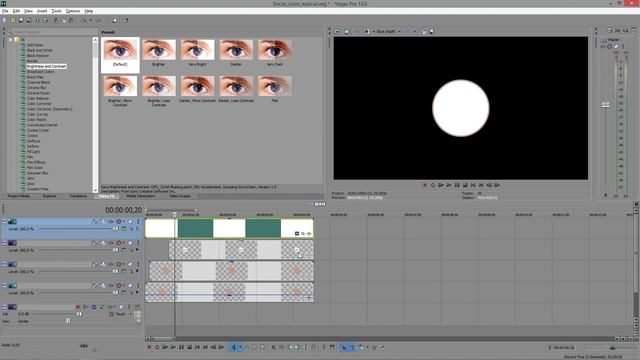Click the What's This help icon
Screen dimensions: 640x360
(126, 20)
